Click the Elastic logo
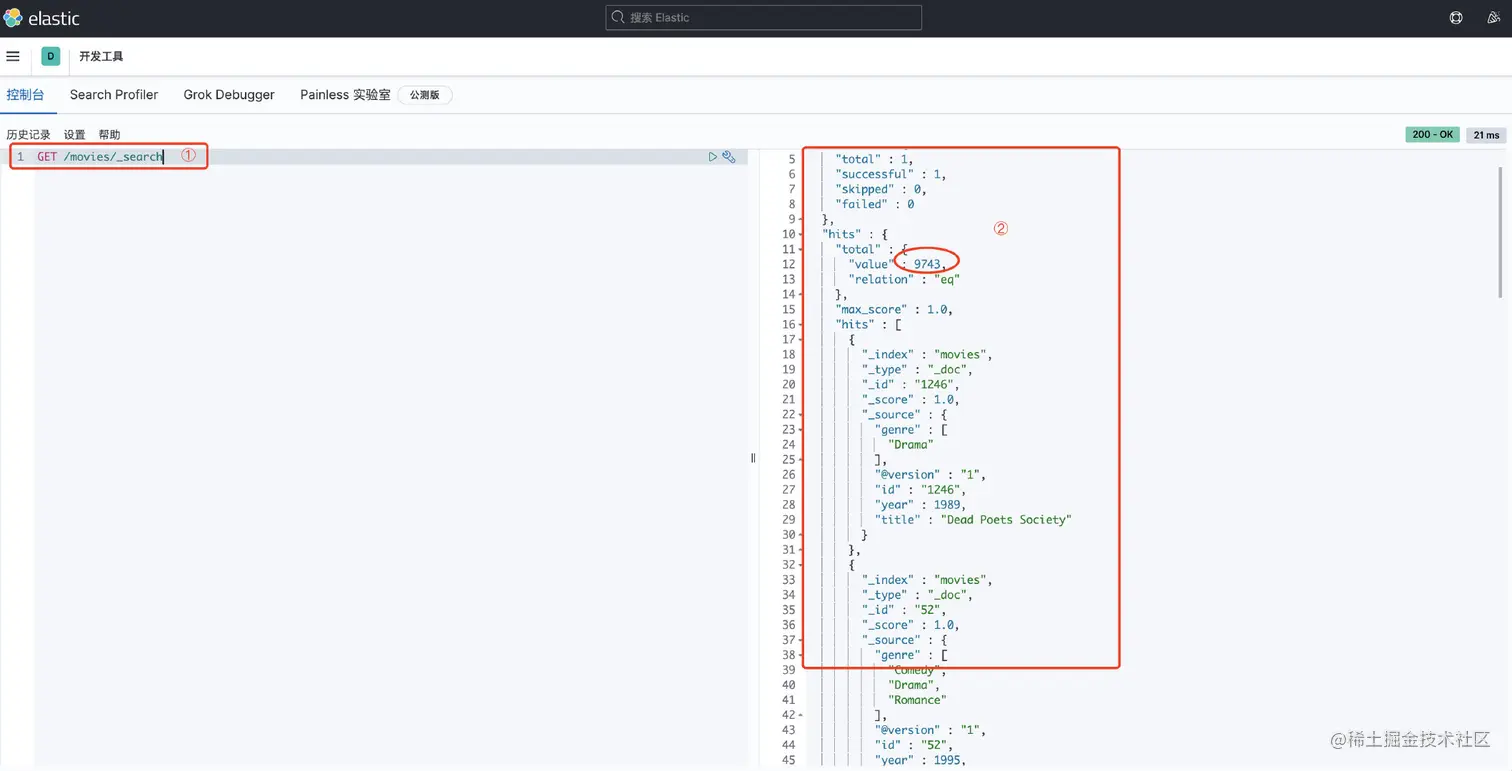1512x771 pixels. pyautogui.click(x=42, y=18)
